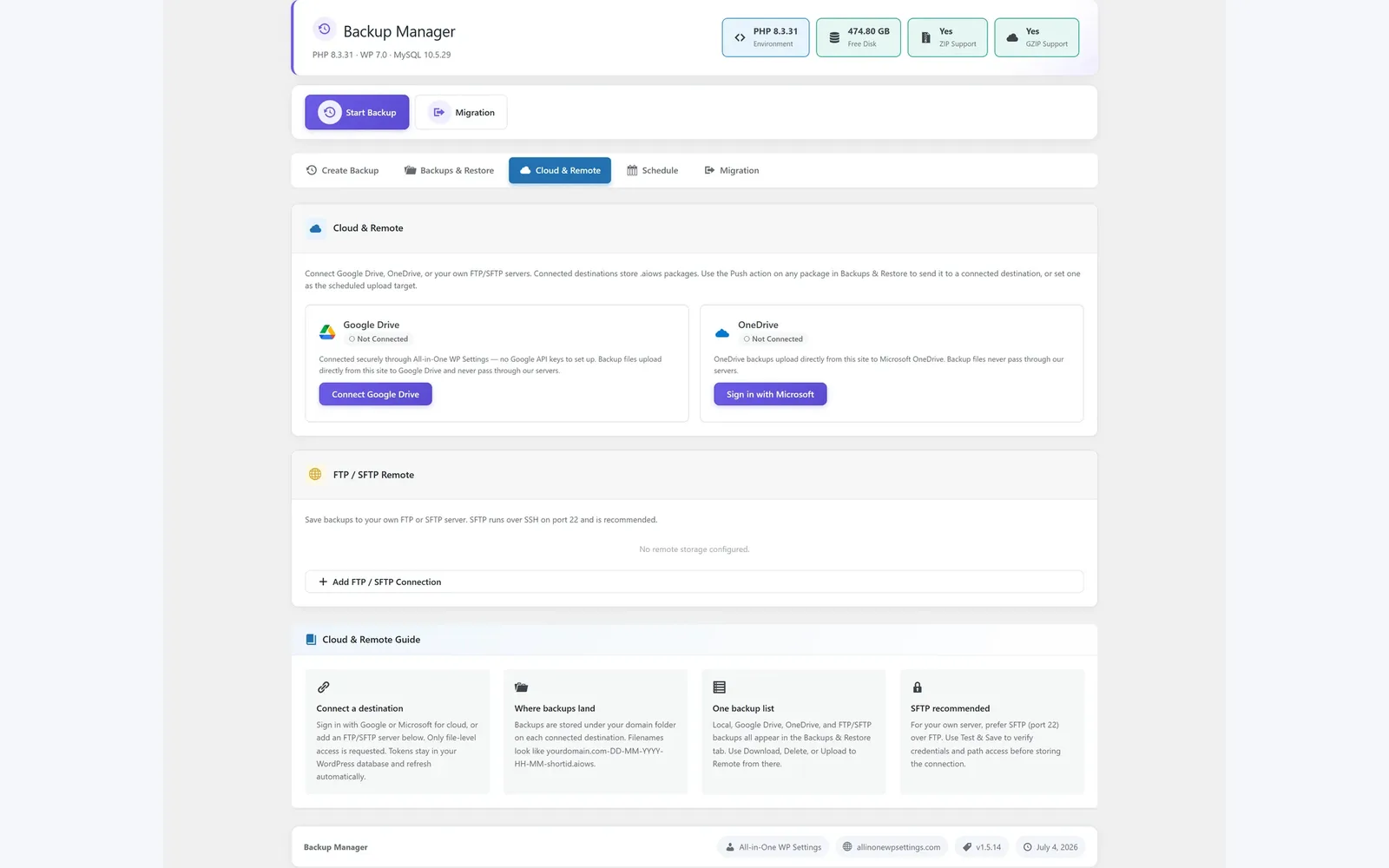Click the One backup list guide title
This screenshot has width=1389, height=868.
[x=743, y=708]
